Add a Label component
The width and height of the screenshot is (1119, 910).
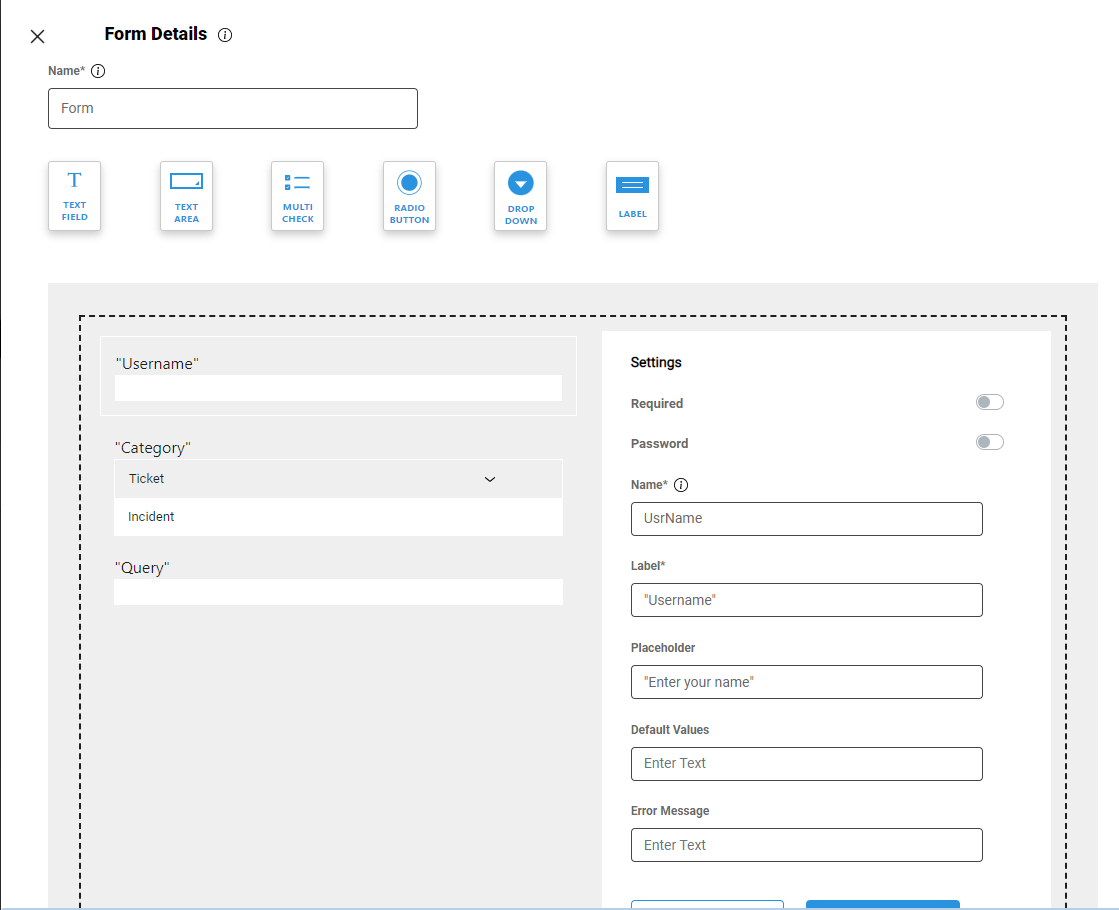(x=632, y=196)
